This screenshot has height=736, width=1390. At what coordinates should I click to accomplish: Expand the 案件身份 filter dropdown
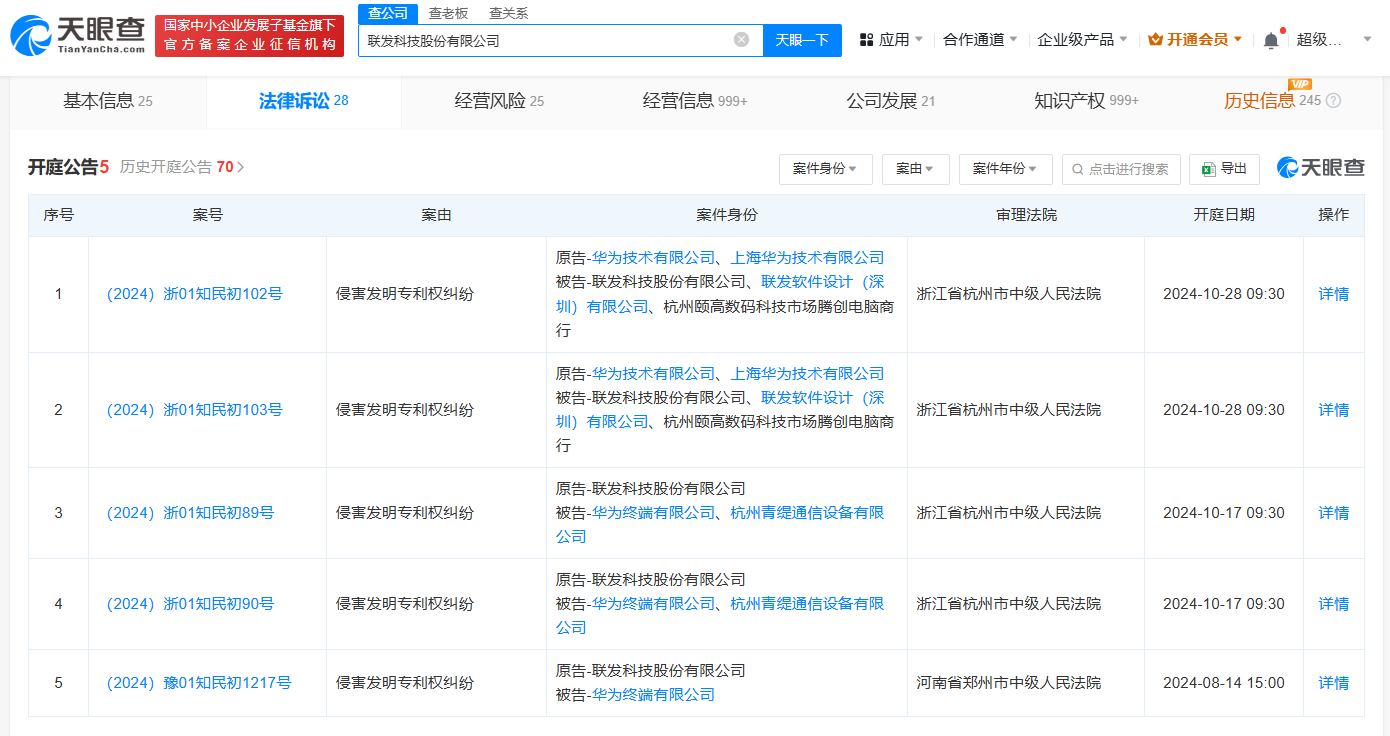pos(825,169)
